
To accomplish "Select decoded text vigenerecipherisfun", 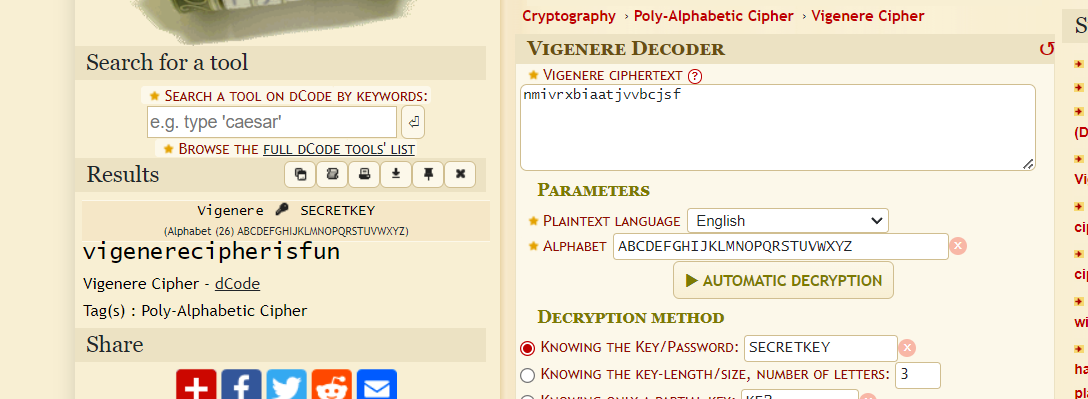I will click(211, 251).
